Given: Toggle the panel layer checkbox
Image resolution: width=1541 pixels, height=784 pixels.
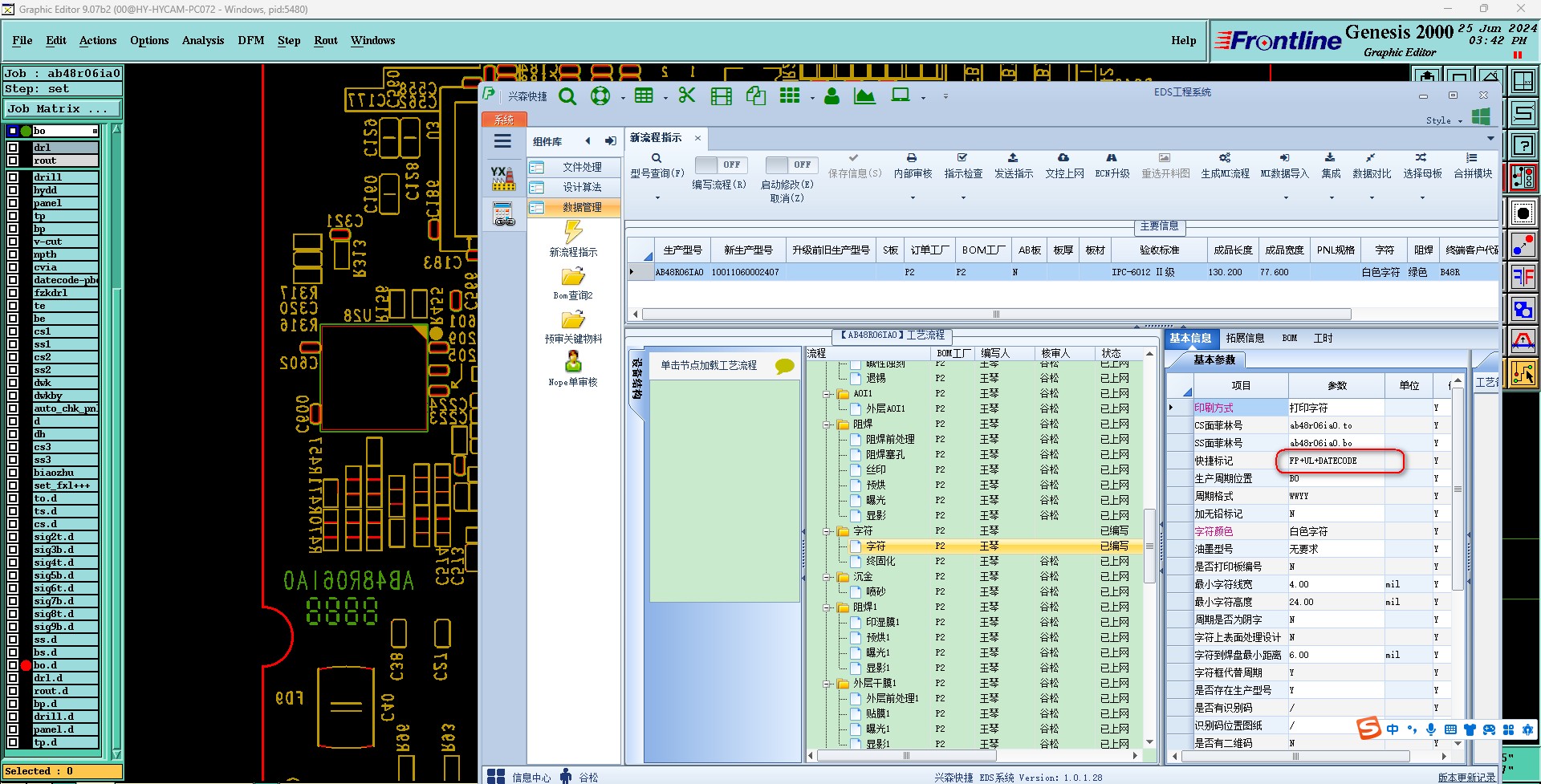Looking at the screenshot, I should 13,203.
